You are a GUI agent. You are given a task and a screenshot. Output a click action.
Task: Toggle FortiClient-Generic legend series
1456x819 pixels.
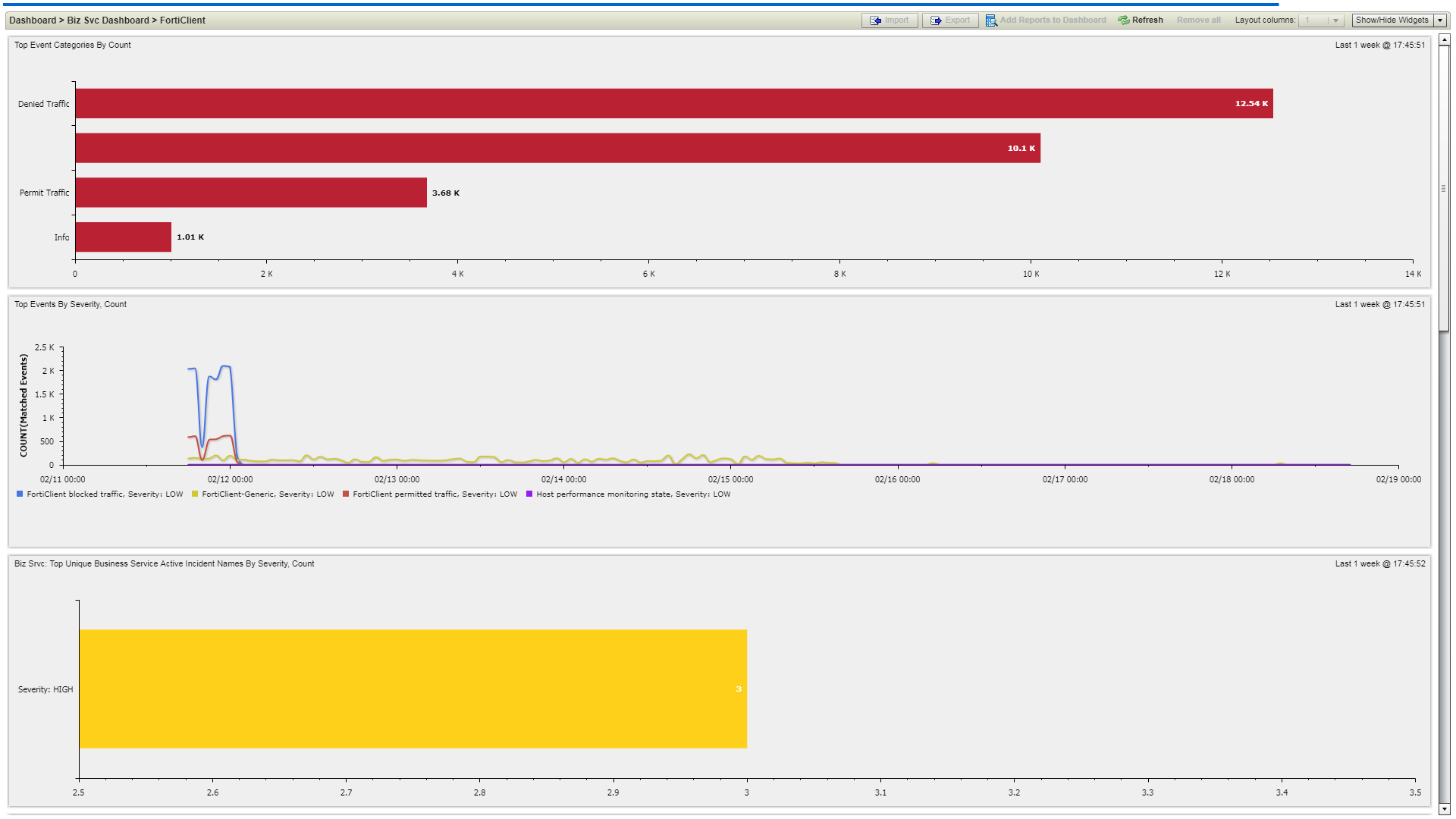tap(268, 494)
